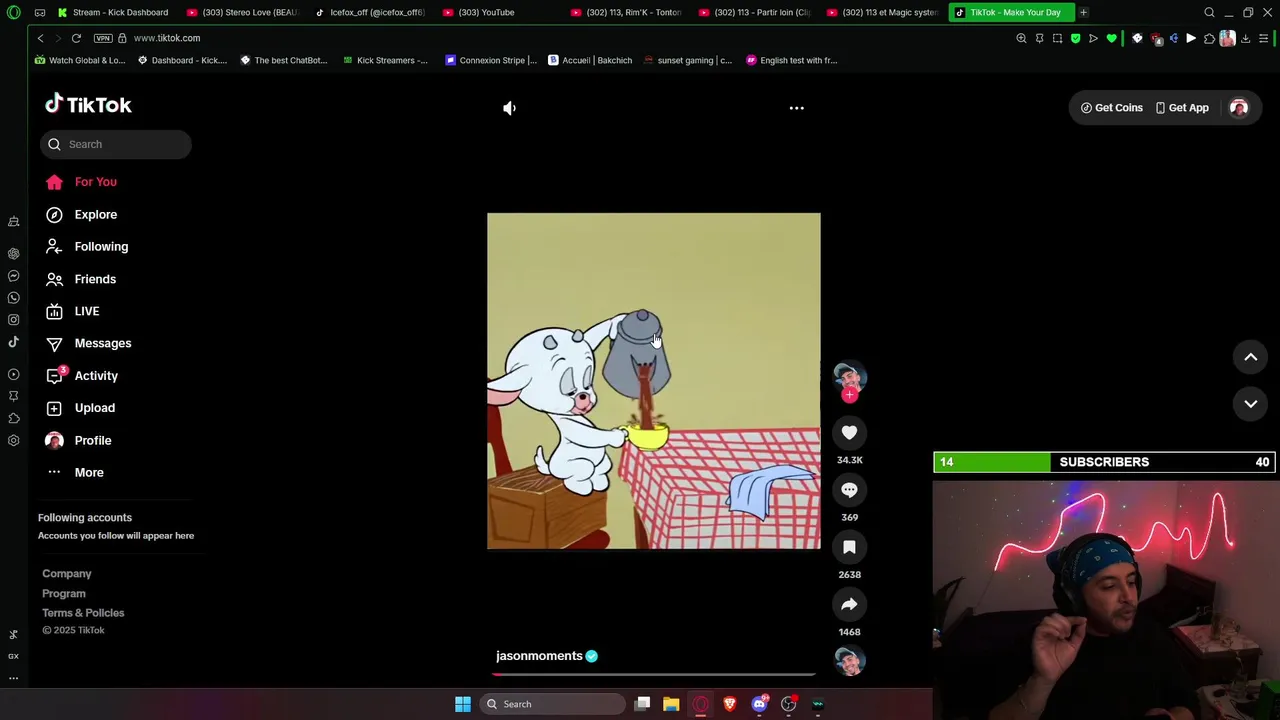Click the Get Coins button
Viewport: 1280px width, 720px height.
pos(1111,108)
